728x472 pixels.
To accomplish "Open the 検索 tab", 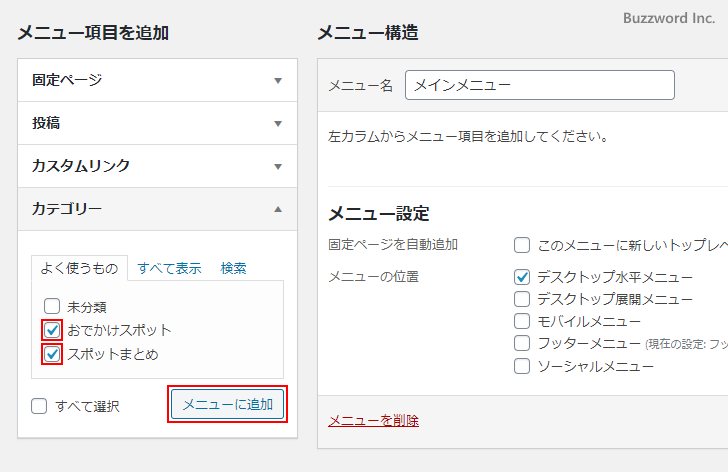I will point(234,267).
